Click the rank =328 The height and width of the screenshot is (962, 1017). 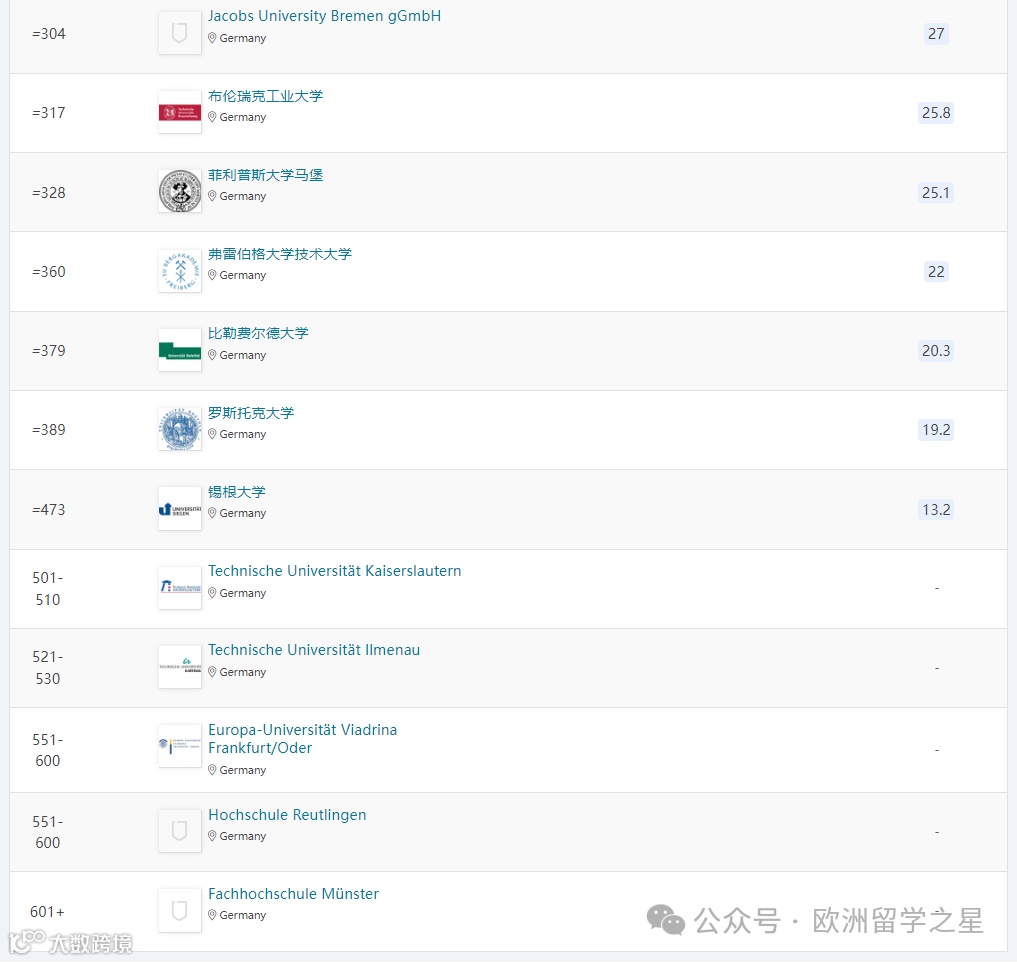pyautogui.click(x=49, y=193)
